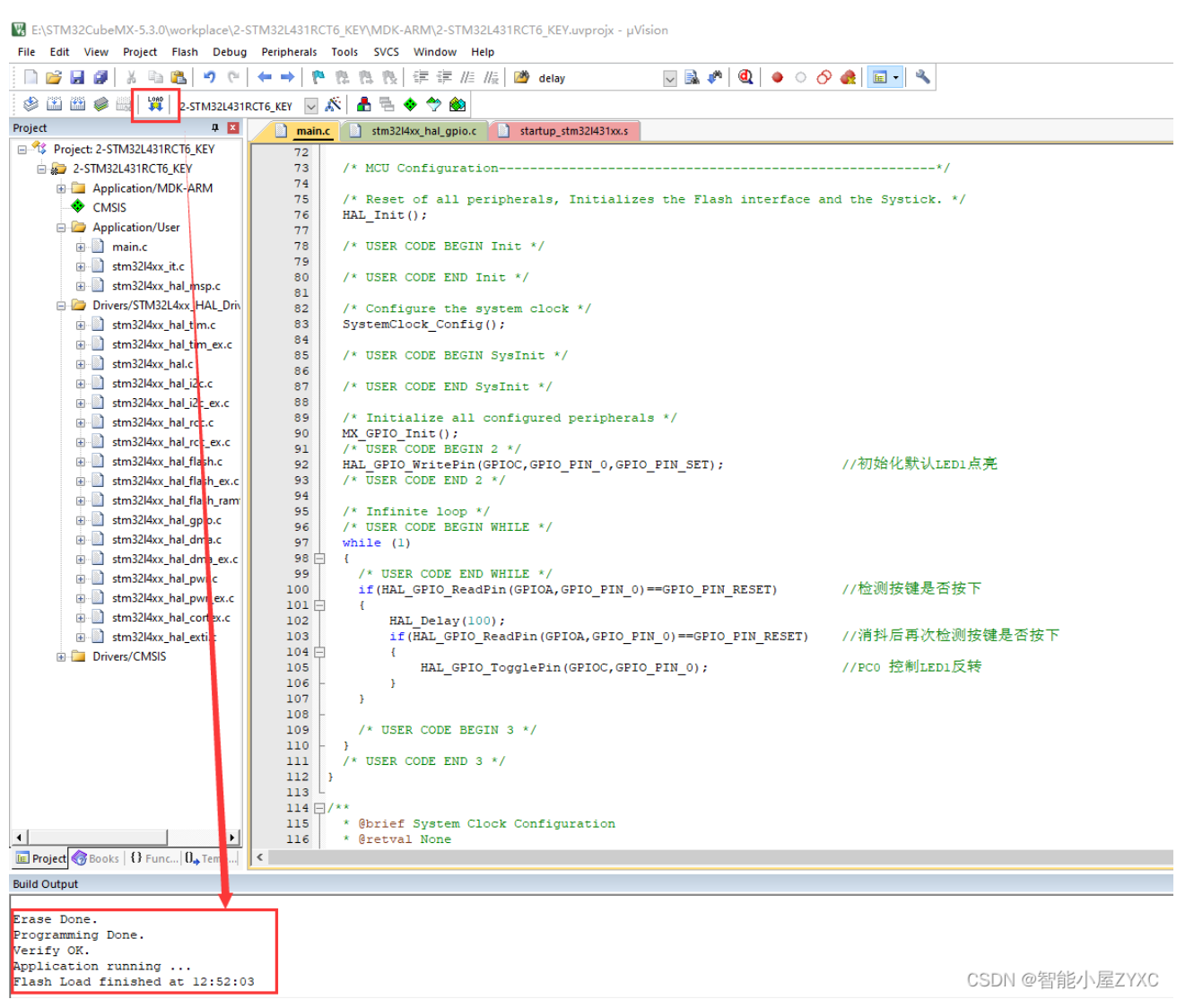Download code to flash with LOAD
The width and height of the screenshot is (1194, 1008).
pyautogui.click(x=155, y=105)
